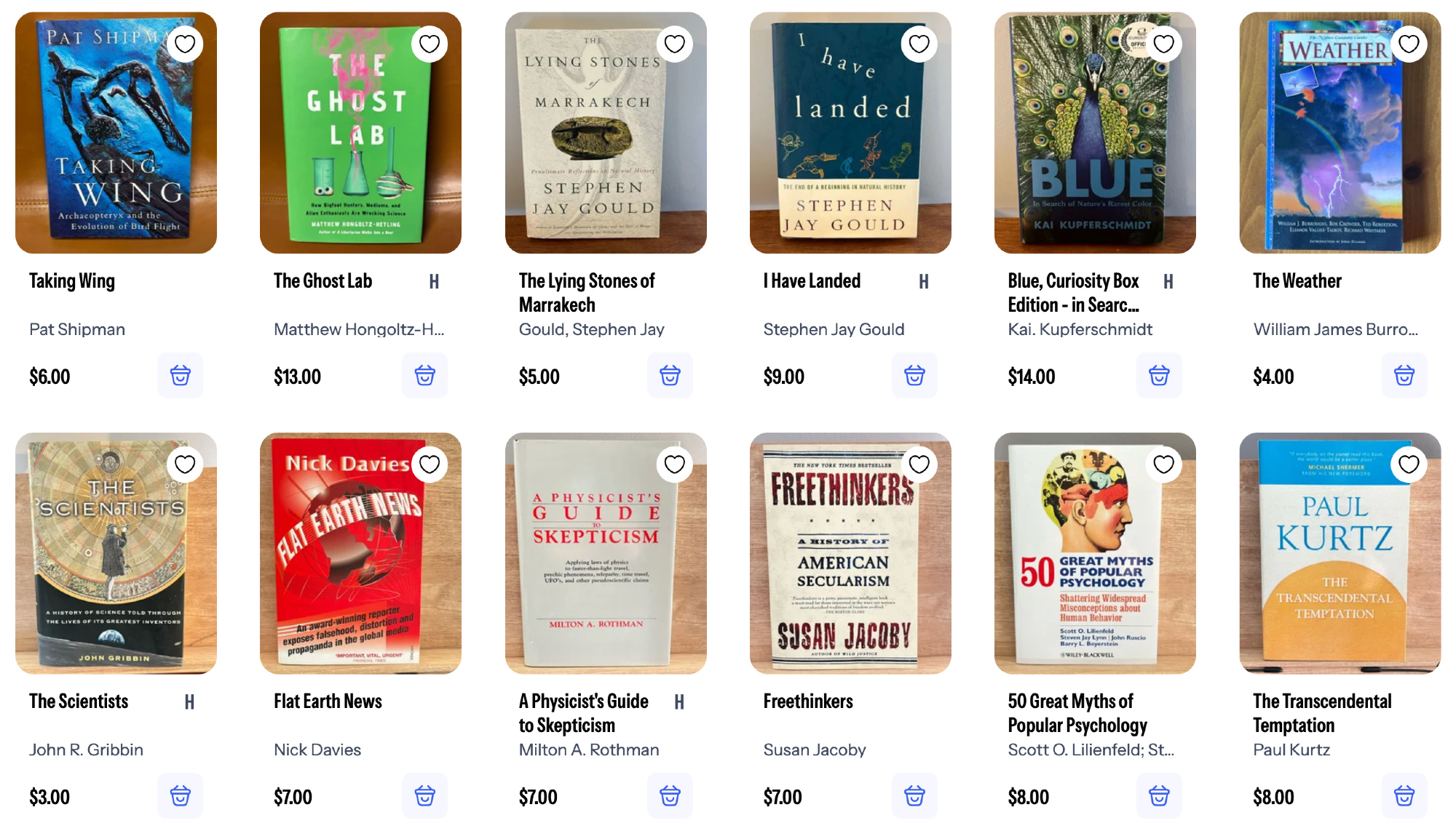Screen dimensions: 1456x826
Task: Add The Scientists to basket
Action: [x=180, y=796]
